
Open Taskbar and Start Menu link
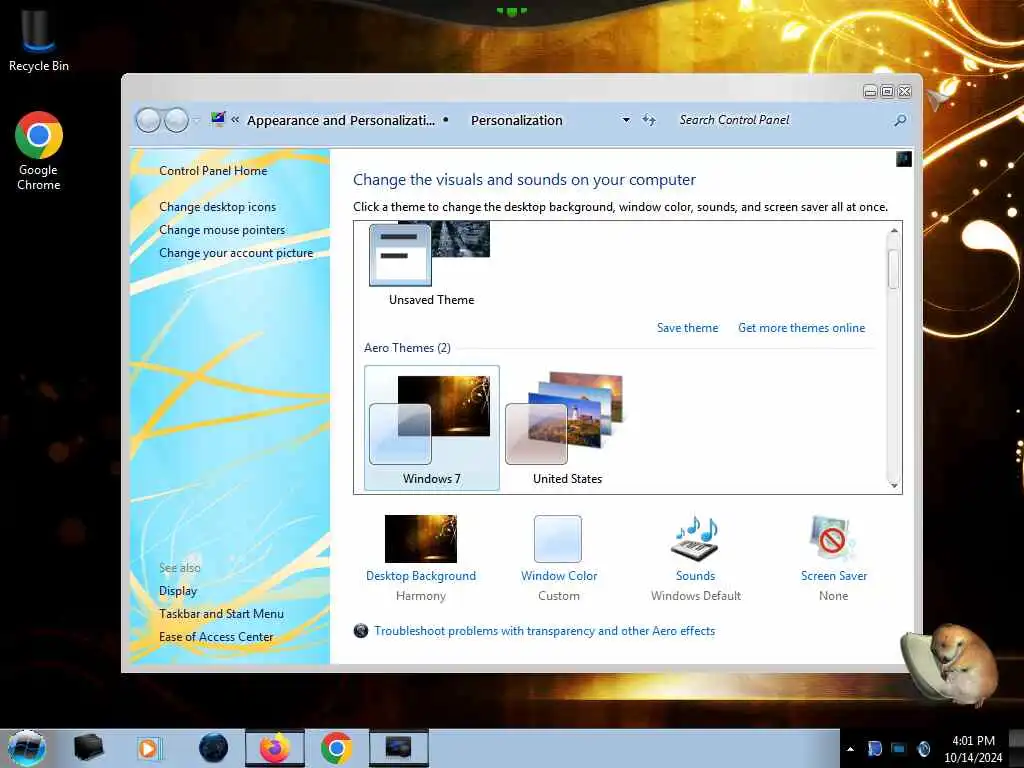point(221,614)
